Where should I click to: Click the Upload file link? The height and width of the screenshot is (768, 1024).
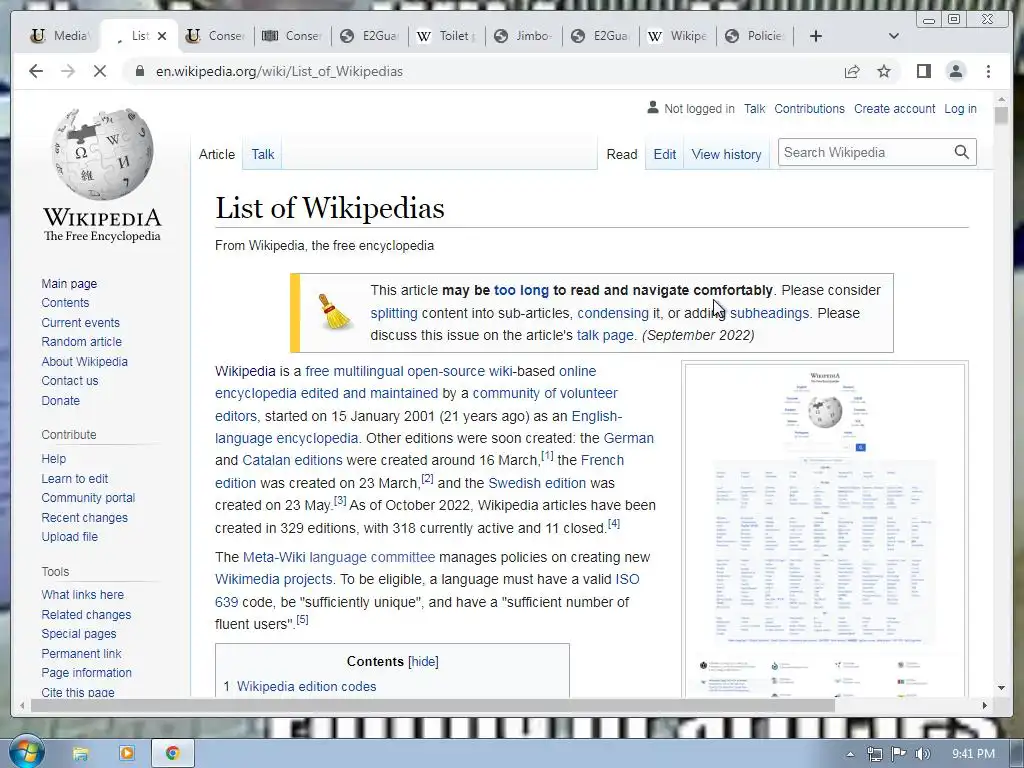point(70,536)
